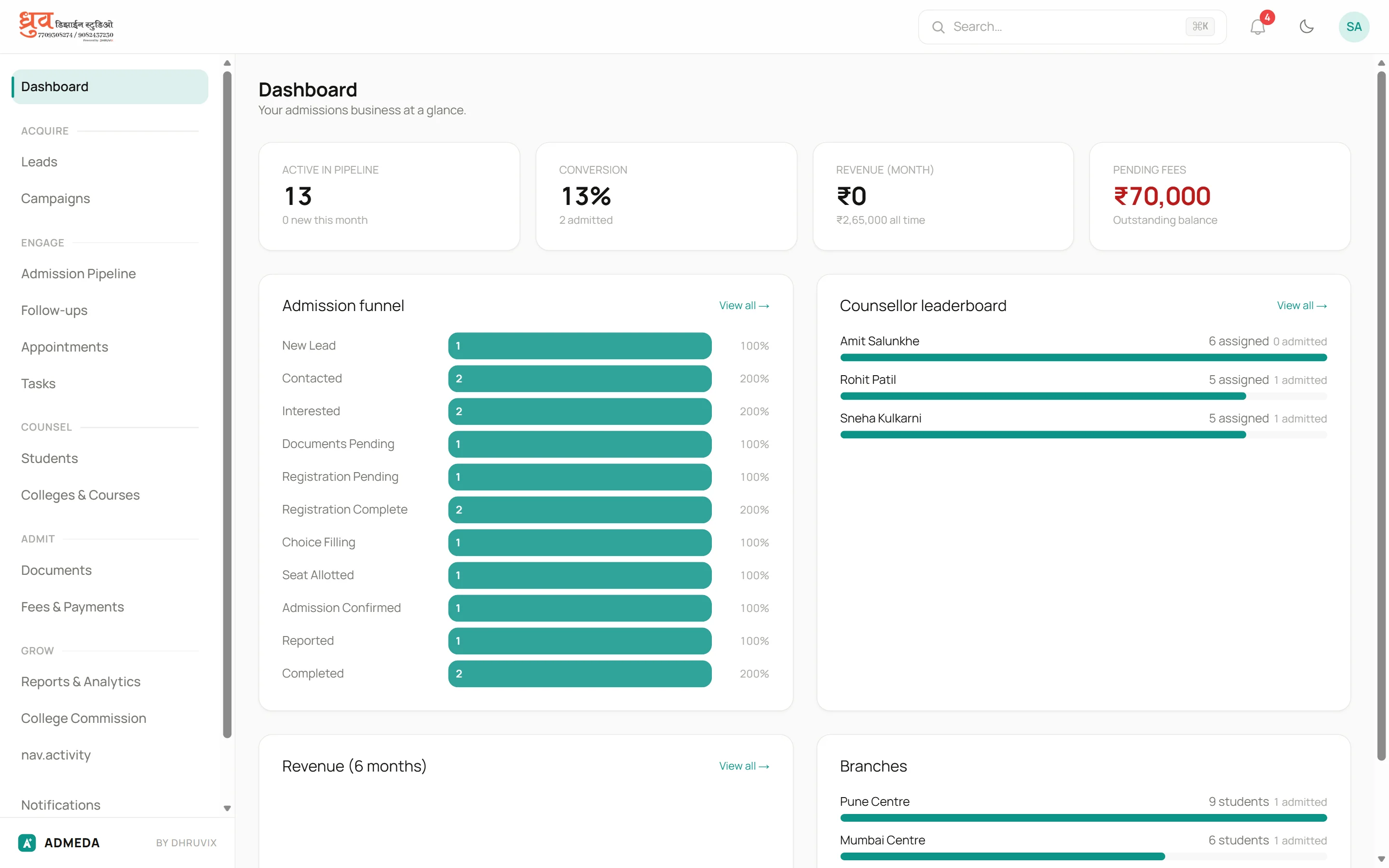Screen dimensions: 1389x868
Task: Click the search magnifier icon
Action: coord(938,27)
